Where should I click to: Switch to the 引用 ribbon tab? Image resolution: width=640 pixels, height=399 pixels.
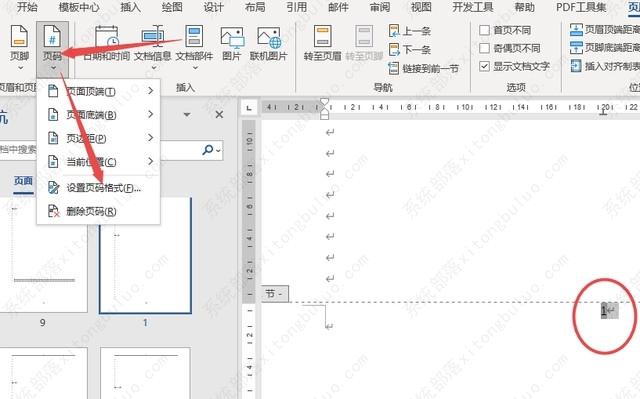click(296, 7)
